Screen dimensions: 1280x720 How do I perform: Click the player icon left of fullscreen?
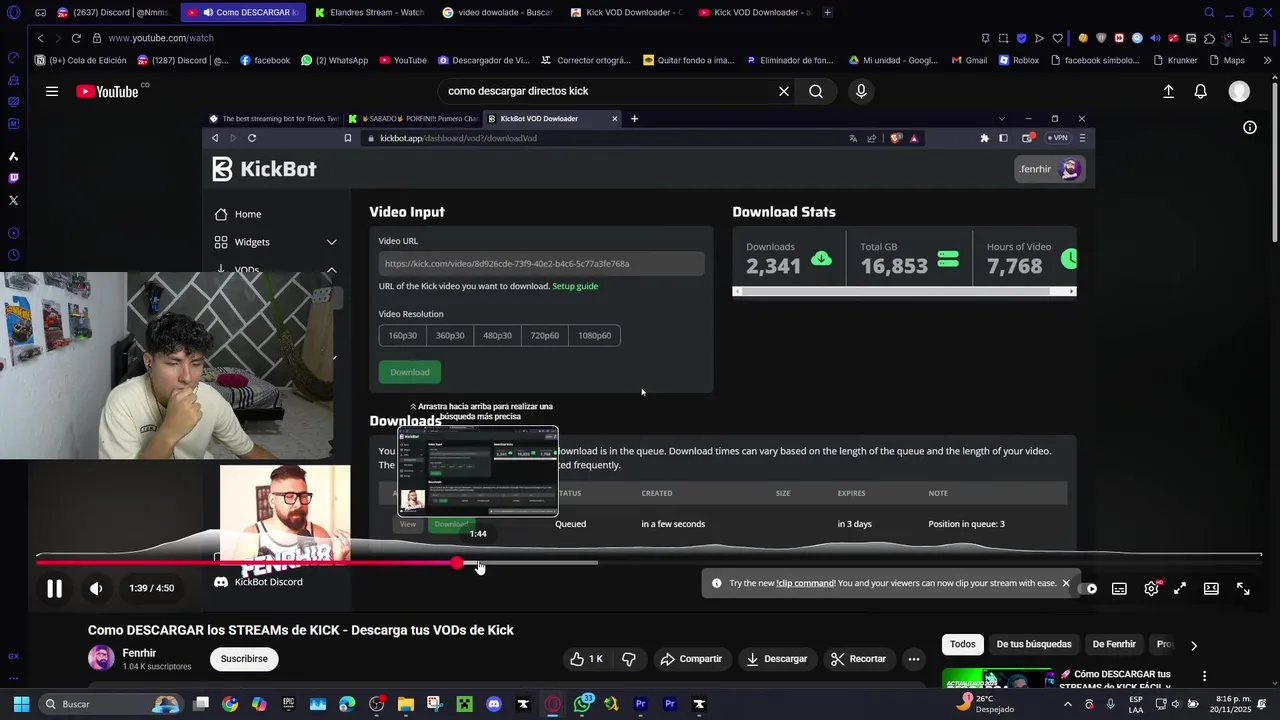1211,589
